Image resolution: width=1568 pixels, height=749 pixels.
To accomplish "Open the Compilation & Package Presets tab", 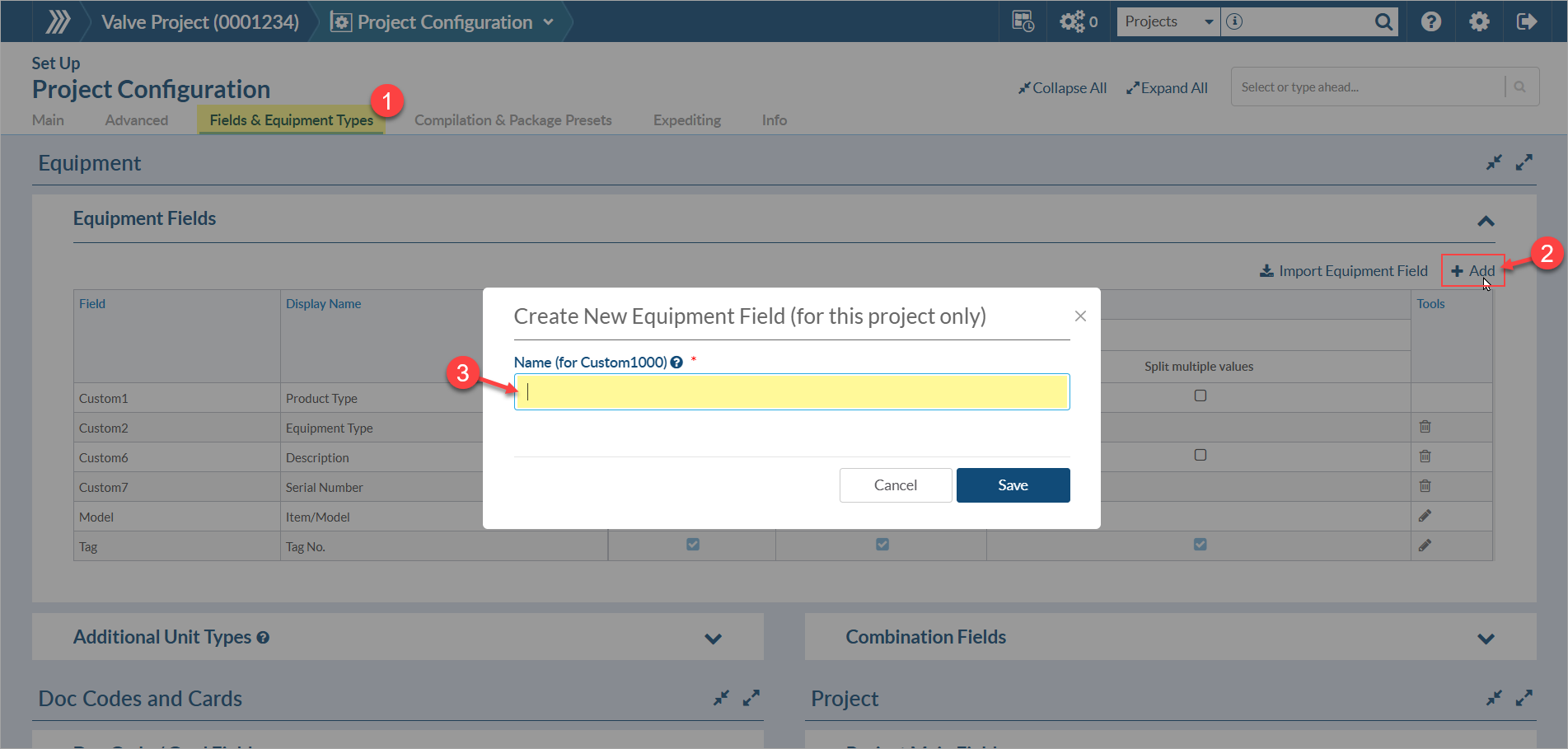I will [513, 120].
